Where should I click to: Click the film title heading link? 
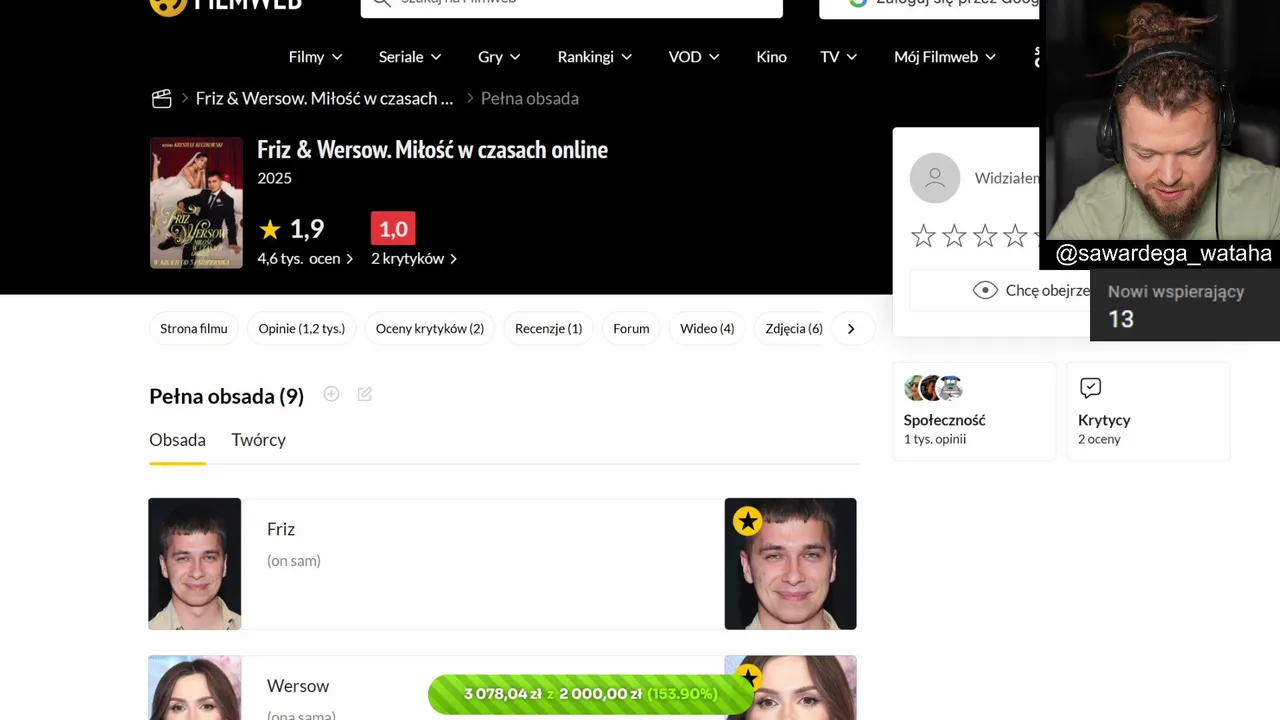point(432,150)
